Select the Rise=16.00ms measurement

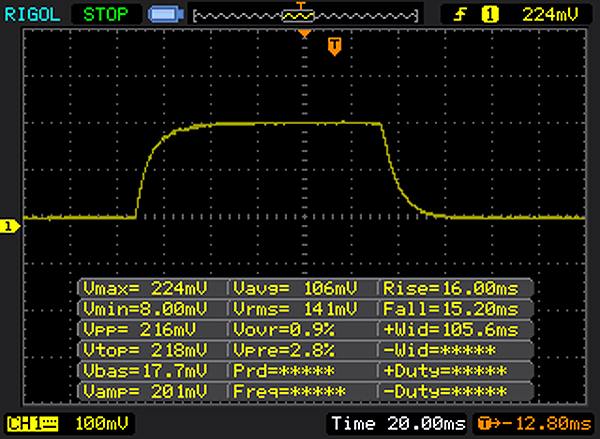tap(455, 288)
